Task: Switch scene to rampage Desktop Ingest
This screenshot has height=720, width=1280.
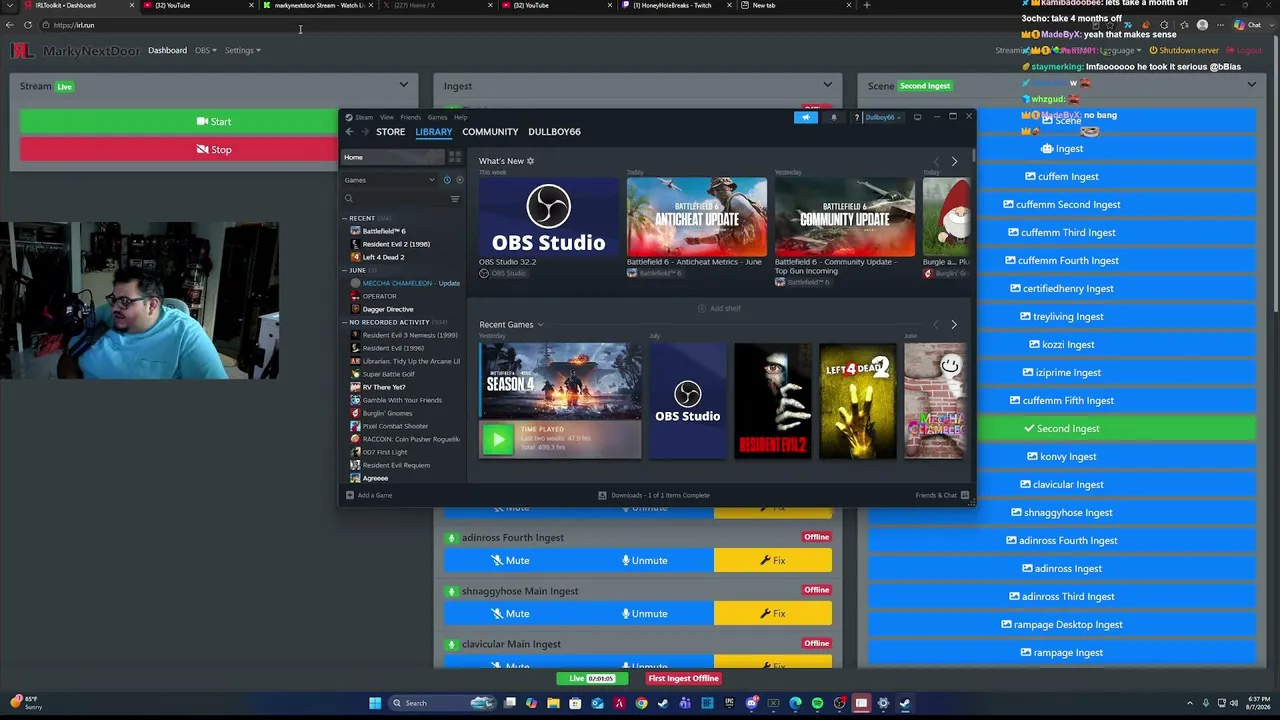Action: [1061, 624]
